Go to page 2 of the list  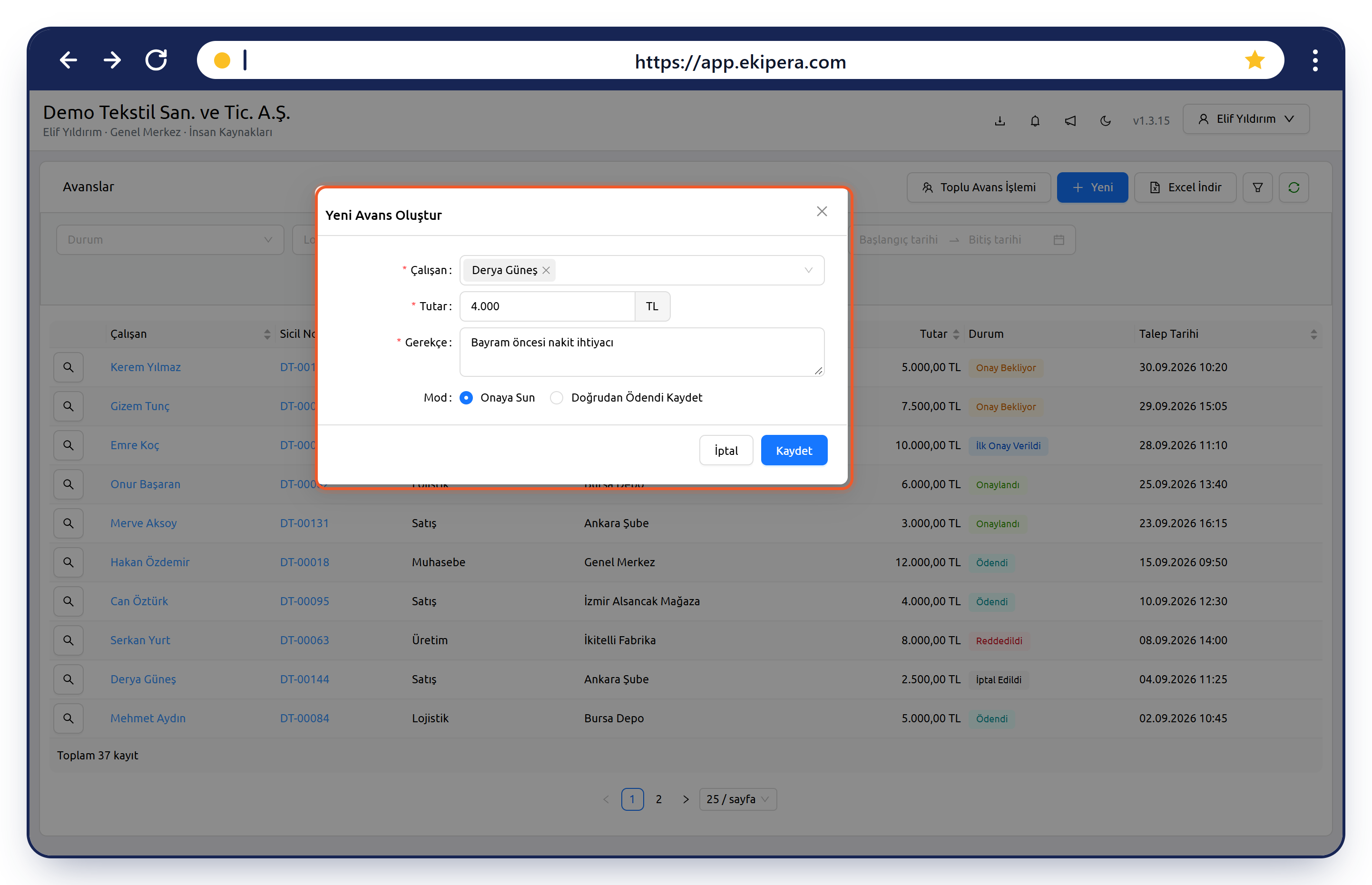659,799
